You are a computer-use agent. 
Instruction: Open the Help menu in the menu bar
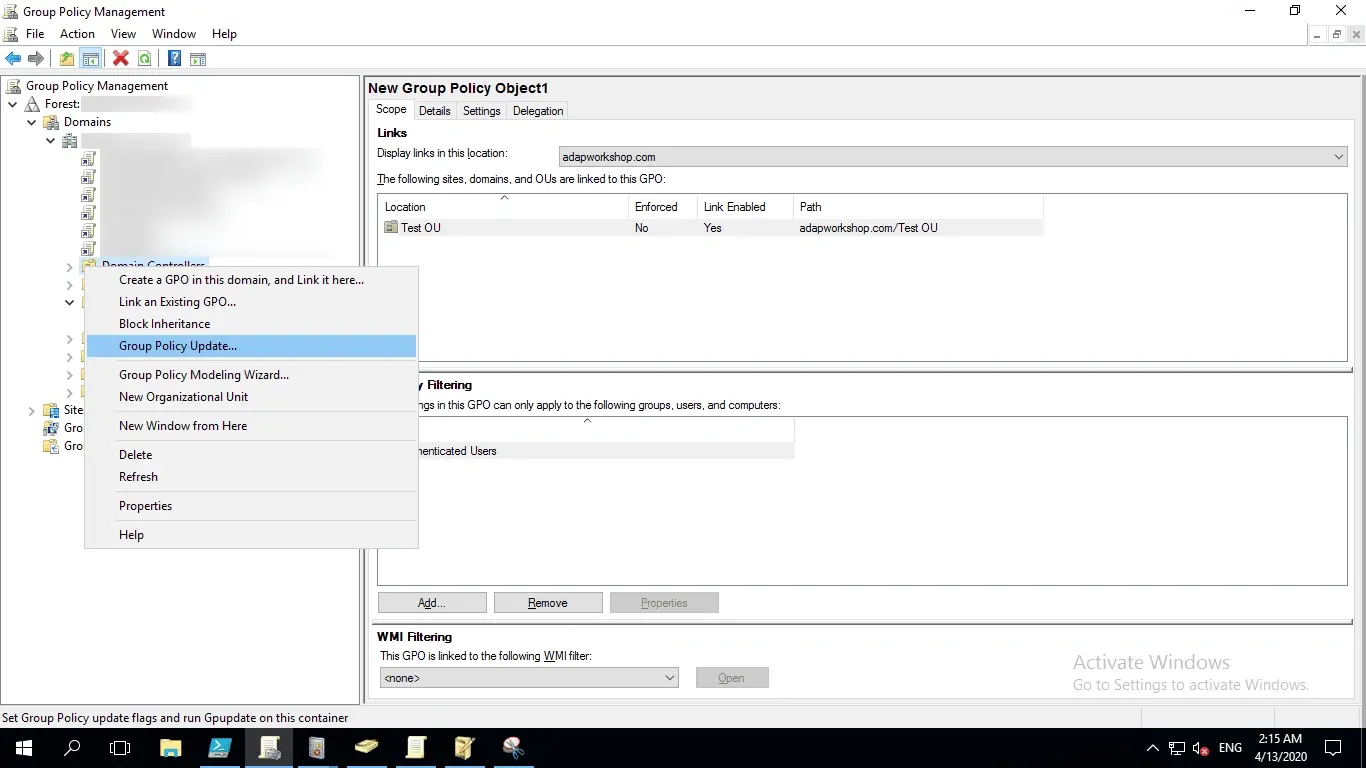[224, 34]
